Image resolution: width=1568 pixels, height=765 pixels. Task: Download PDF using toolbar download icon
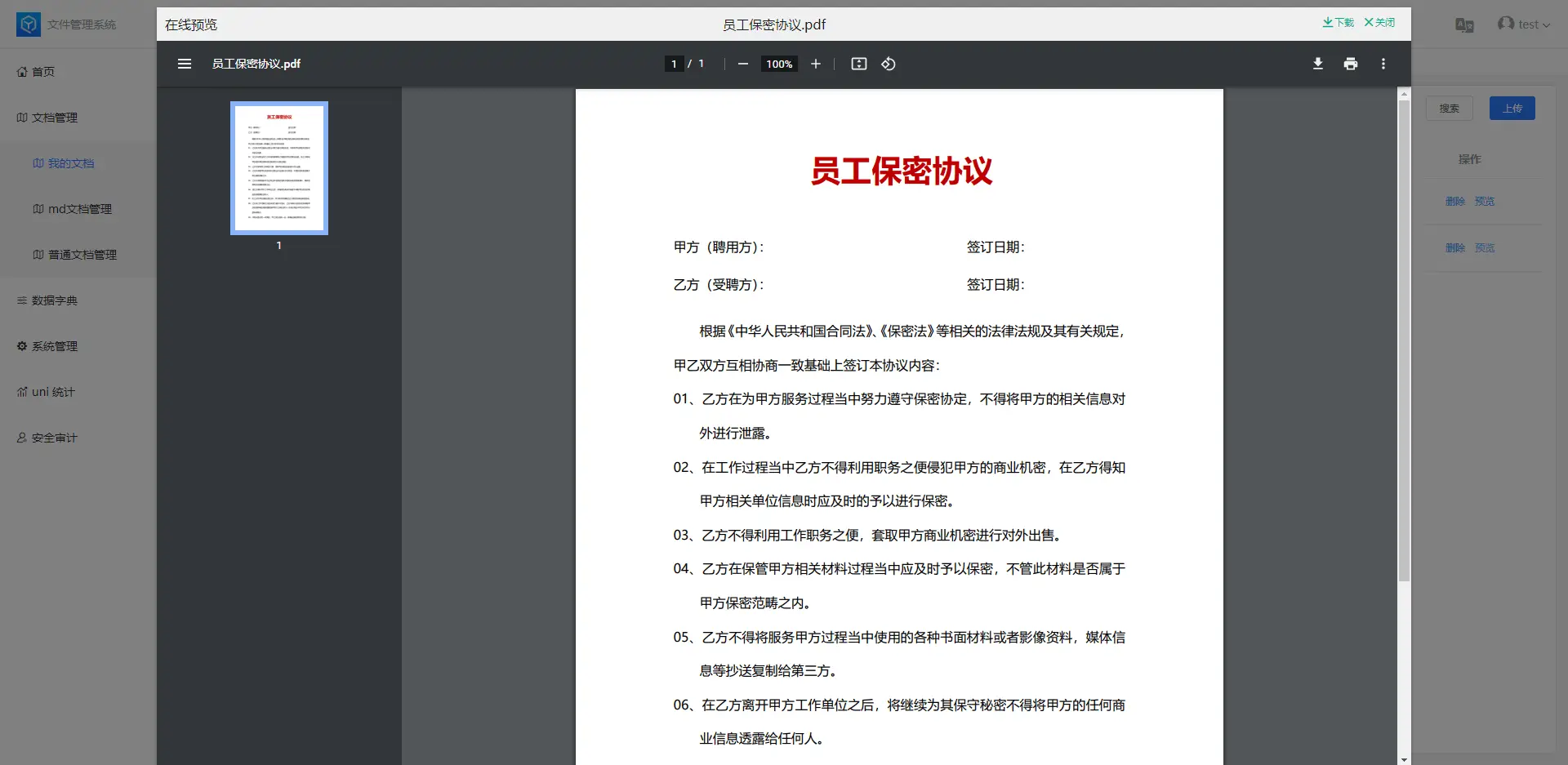tap(1317, 64)
